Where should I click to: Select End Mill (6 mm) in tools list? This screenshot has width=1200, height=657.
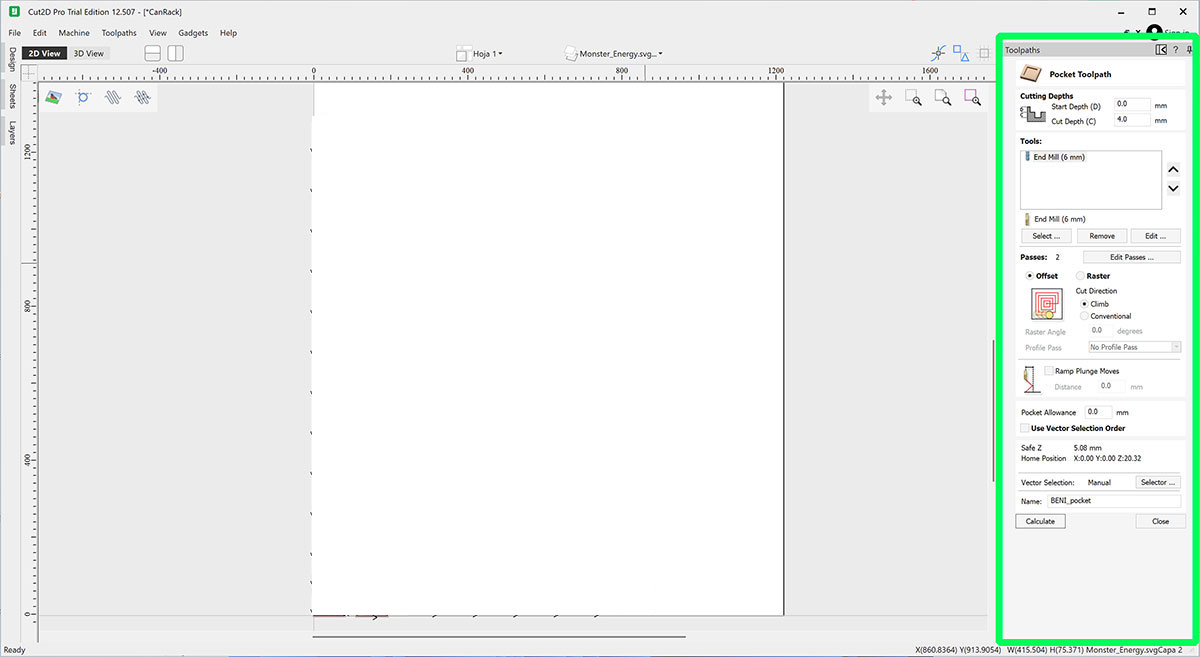[x=1059, y=157]
